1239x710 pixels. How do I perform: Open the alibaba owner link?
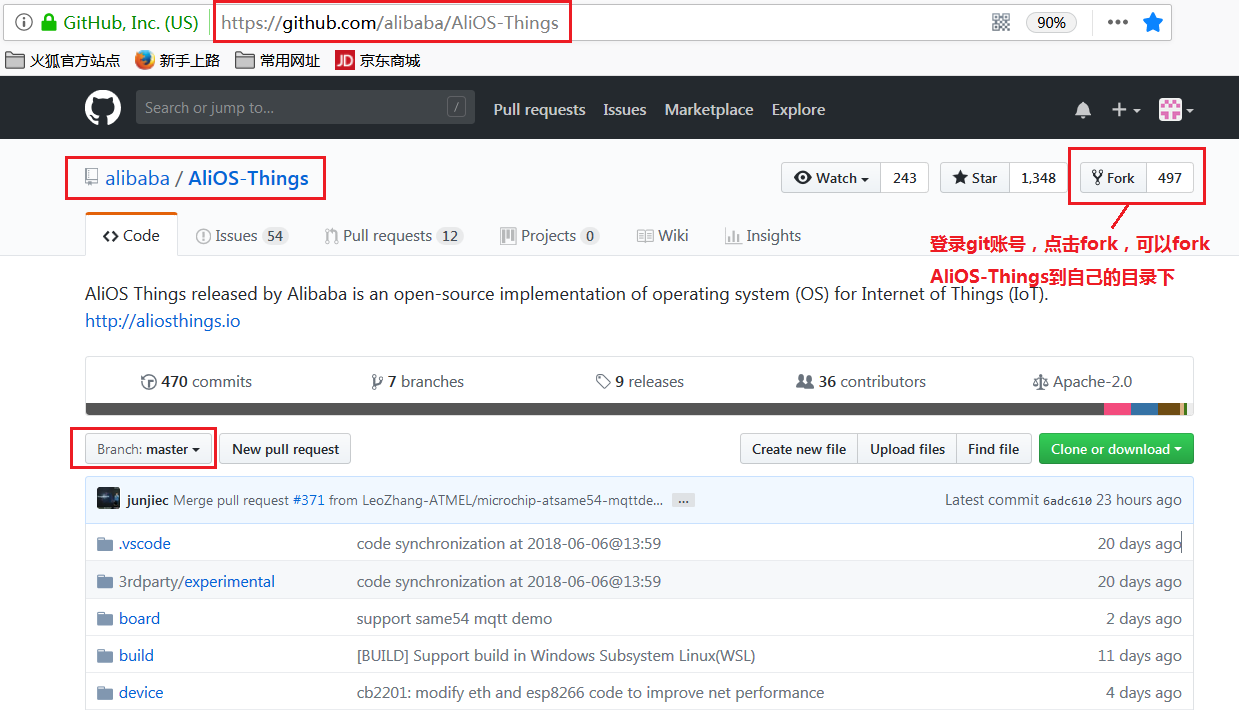[137, 179]
